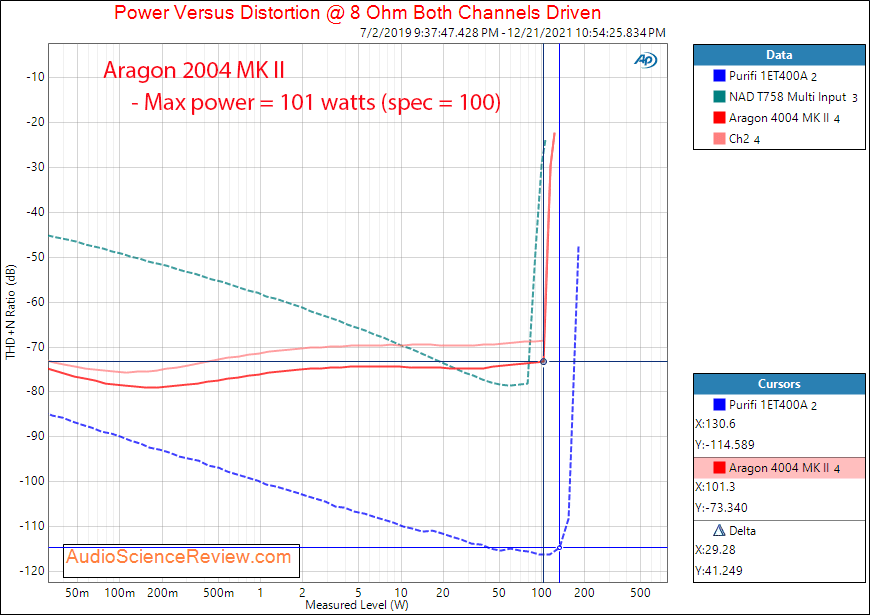Select Ch2 entry in Data legend
This screenshot has height=615, width=870.
744,139
